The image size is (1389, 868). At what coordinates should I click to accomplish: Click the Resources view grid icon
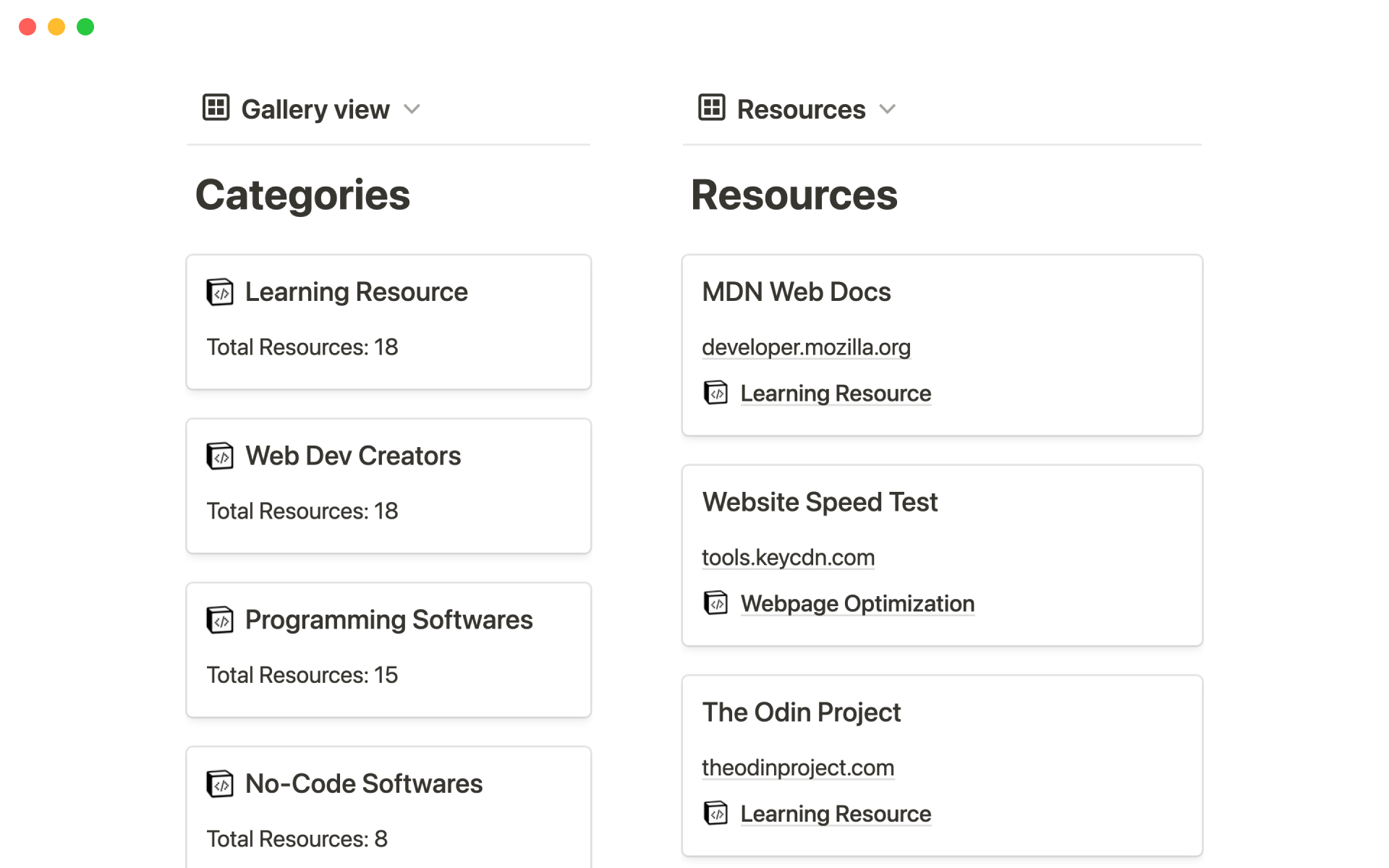point(711,108)
